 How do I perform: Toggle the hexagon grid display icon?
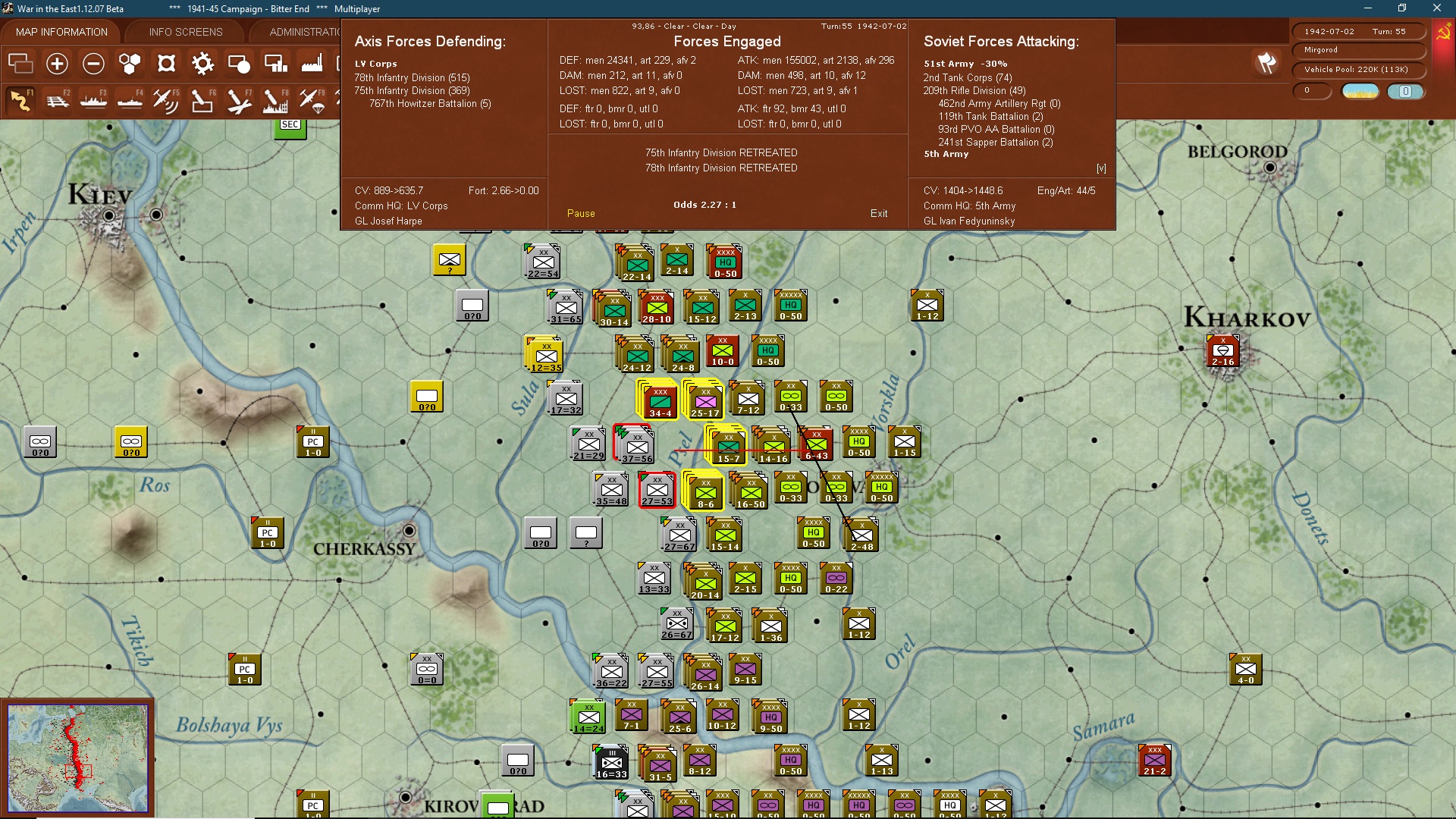[x=130, y=64]
